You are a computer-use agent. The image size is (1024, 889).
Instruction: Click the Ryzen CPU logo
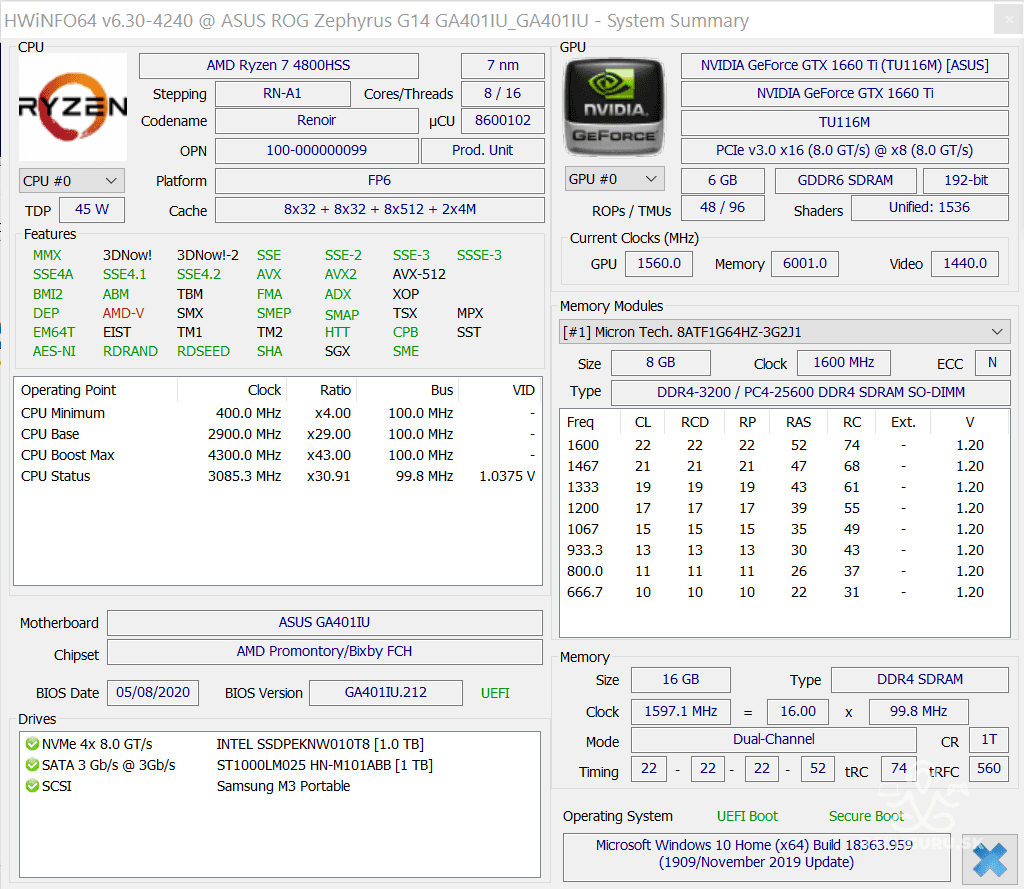72,107
